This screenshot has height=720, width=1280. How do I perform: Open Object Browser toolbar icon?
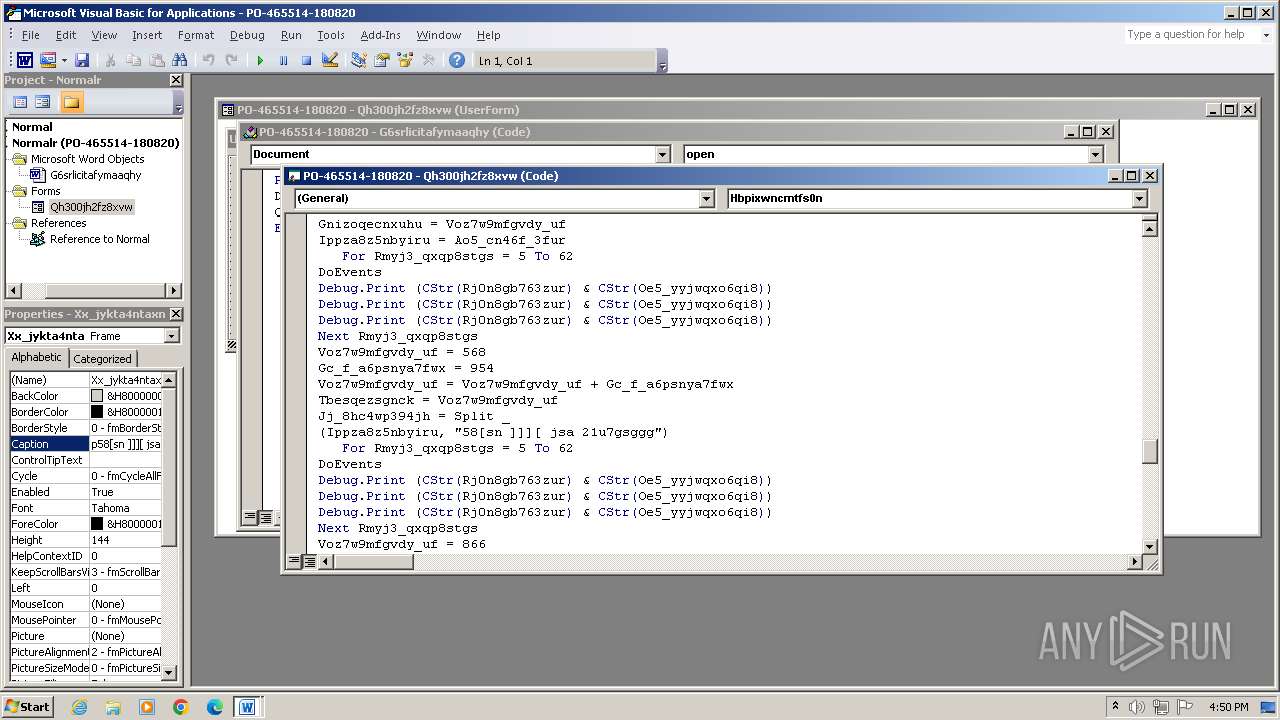(405, 61)
